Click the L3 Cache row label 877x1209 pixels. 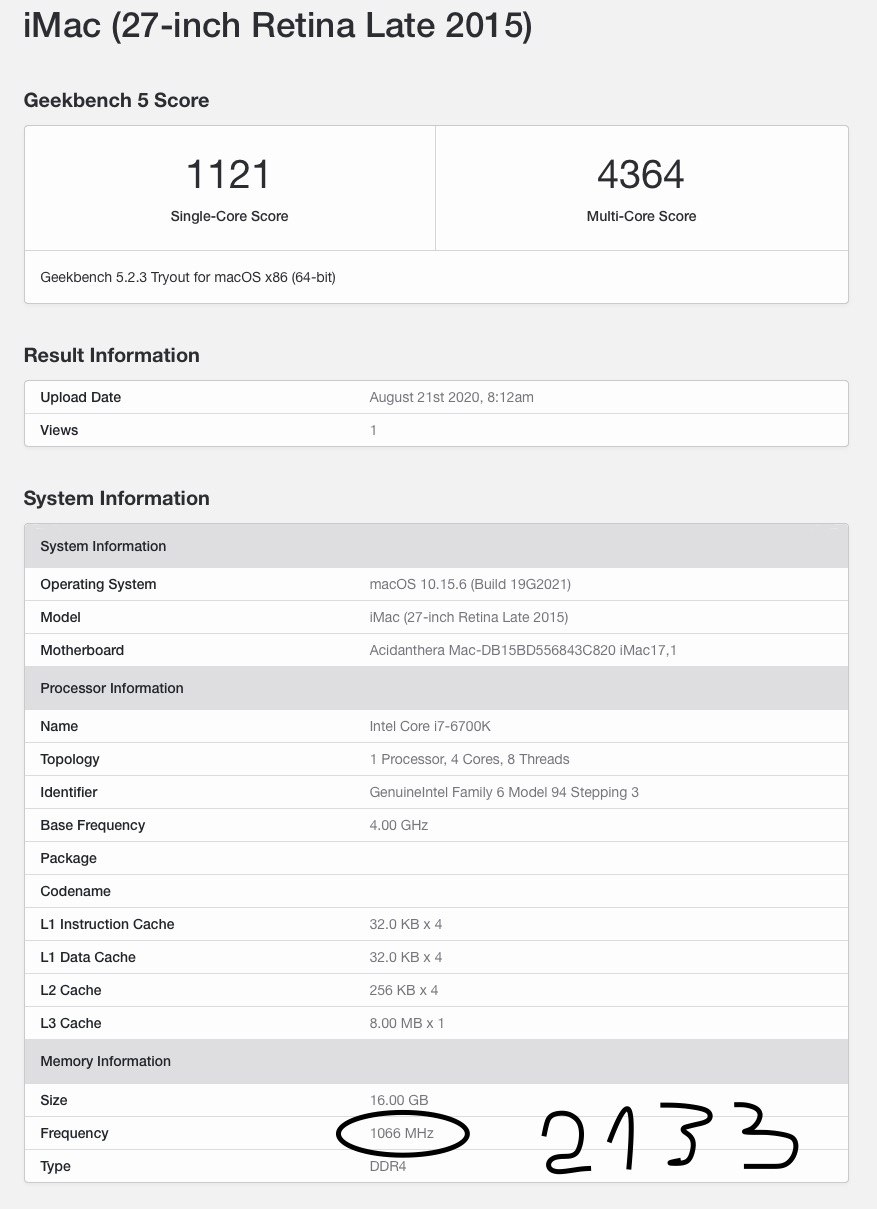71,1023
